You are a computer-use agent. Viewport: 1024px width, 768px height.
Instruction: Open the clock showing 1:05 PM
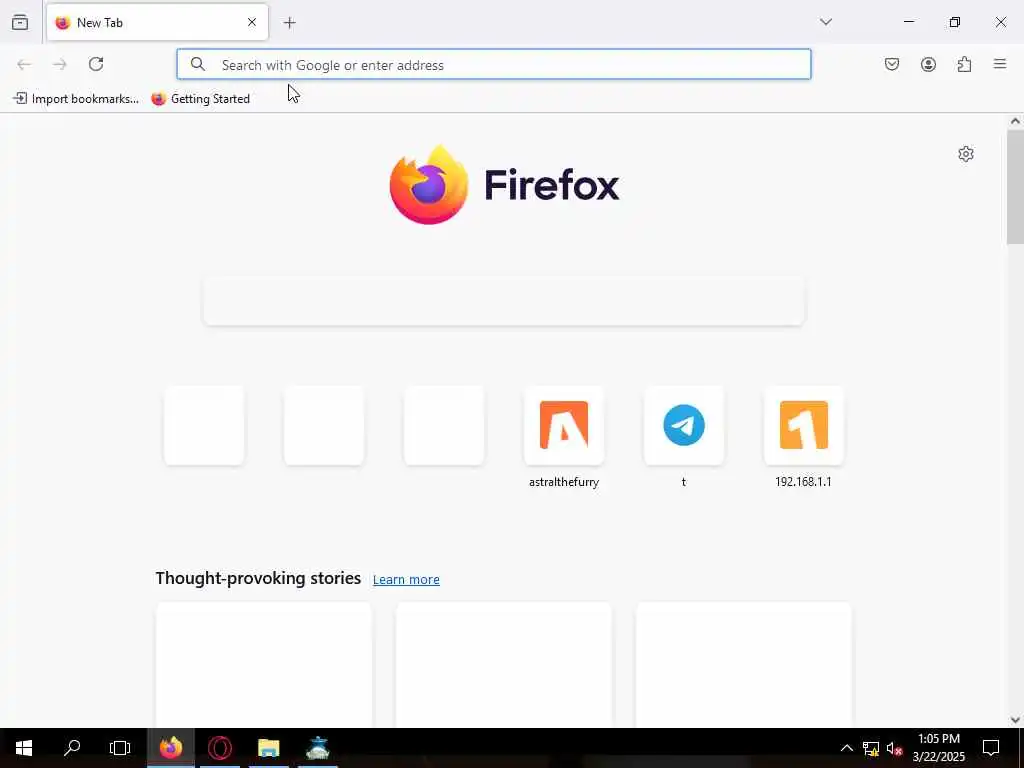coord(938,748)
